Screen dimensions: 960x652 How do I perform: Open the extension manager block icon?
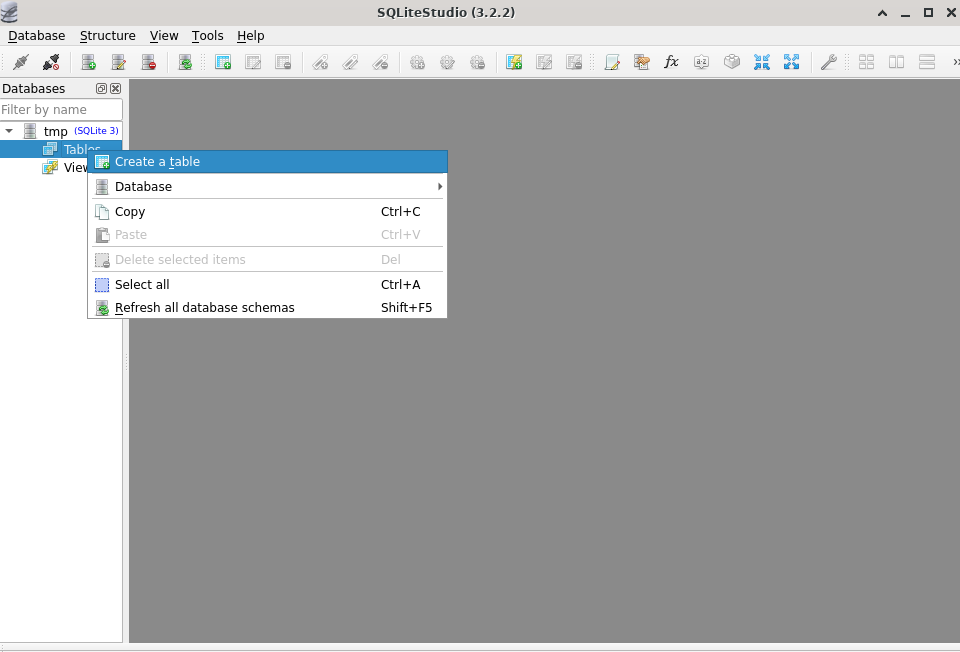[732, 62]
